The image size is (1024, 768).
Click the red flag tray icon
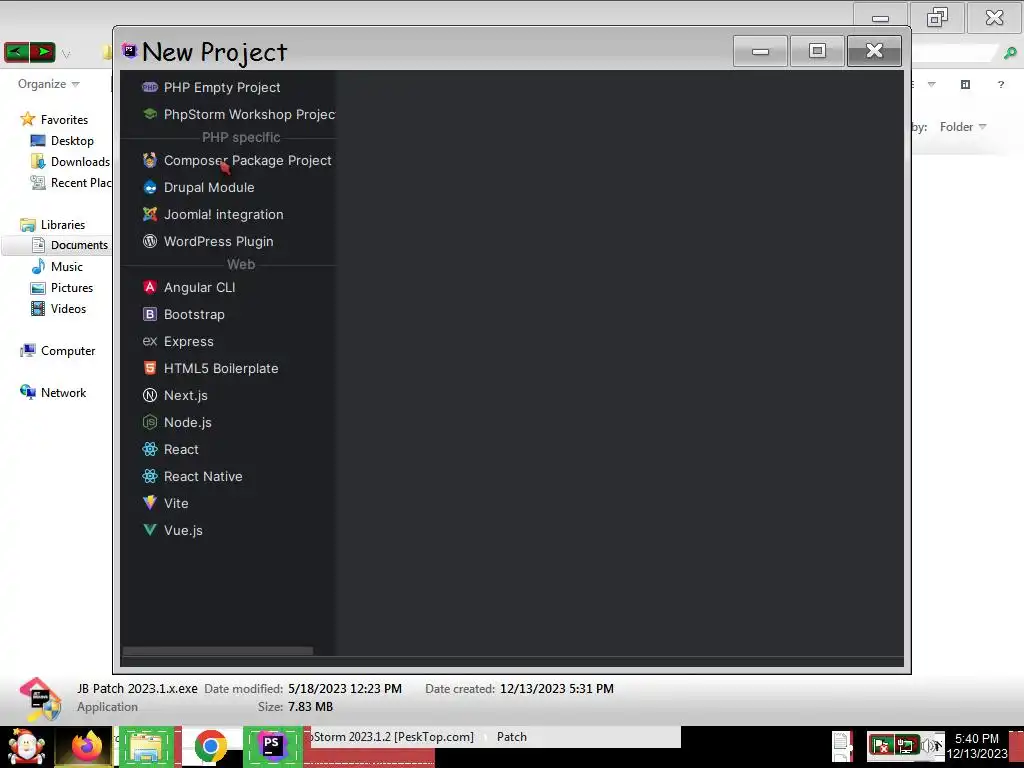[x=881, y=745]
